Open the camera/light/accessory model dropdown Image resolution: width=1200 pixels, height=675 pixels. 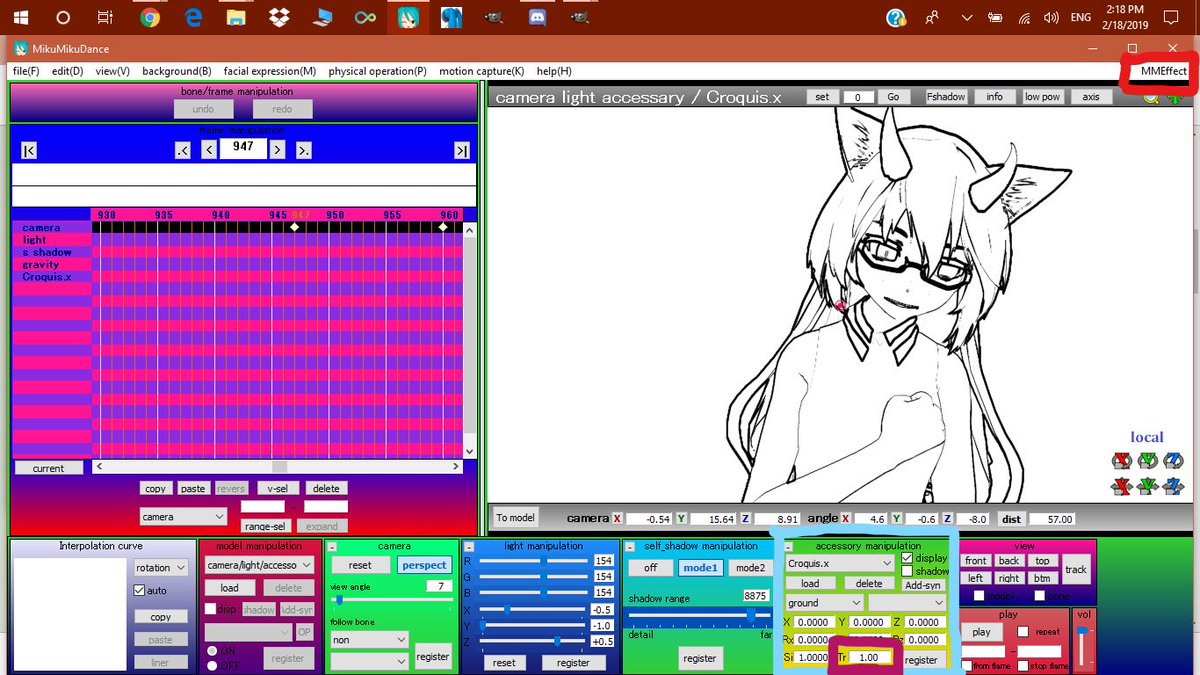[259, 565]
